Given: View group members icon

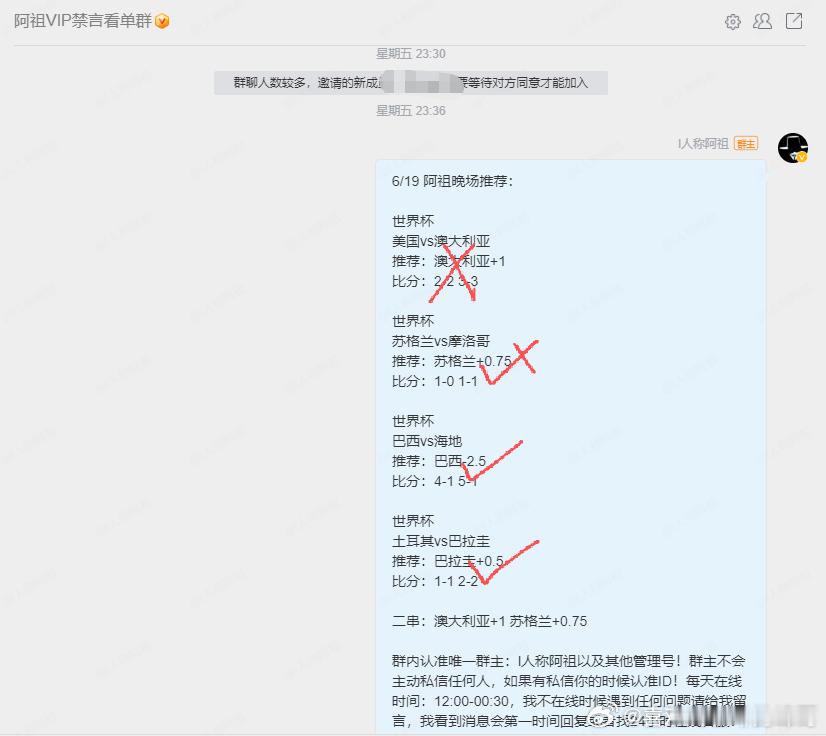Looking at the screenshot, I should [x=763, y=21].
